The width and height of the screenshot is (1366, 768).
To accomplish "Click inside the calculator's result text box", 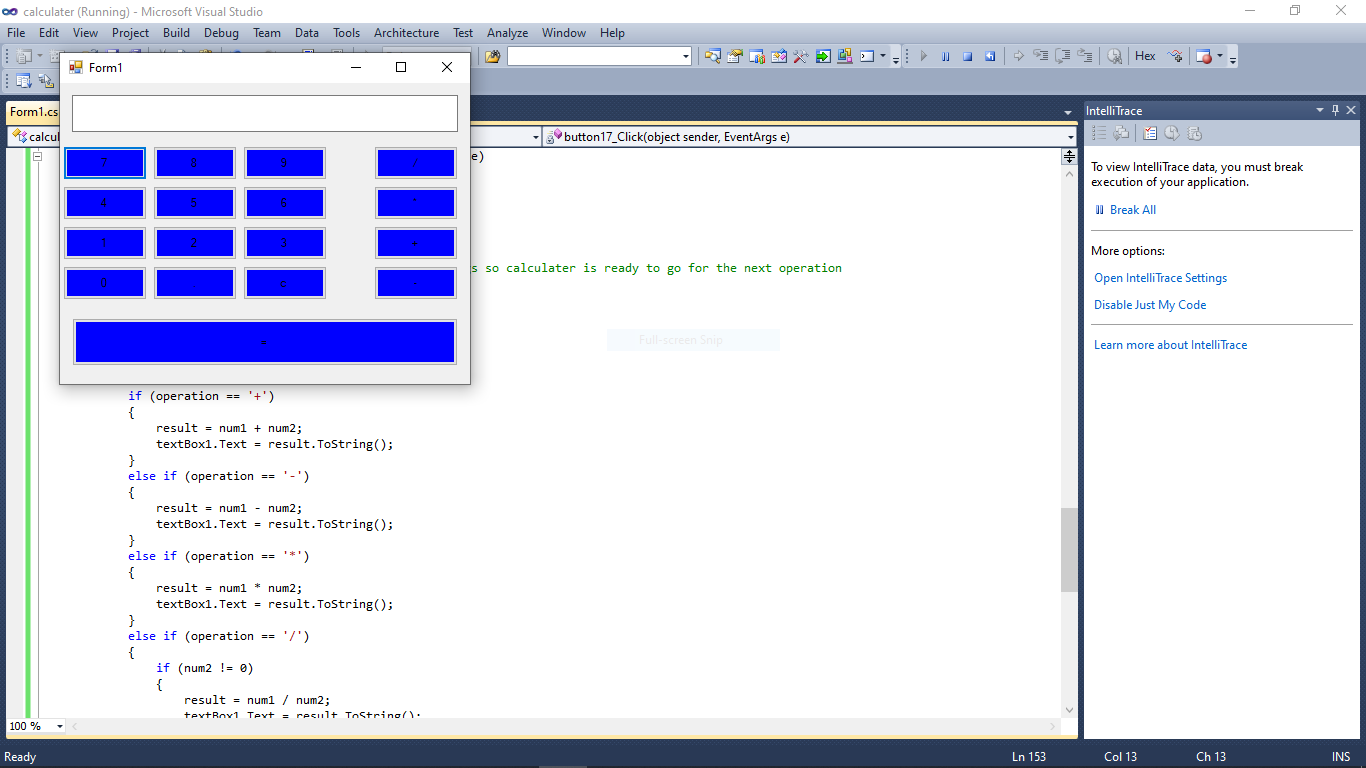I will coord(264,113).
